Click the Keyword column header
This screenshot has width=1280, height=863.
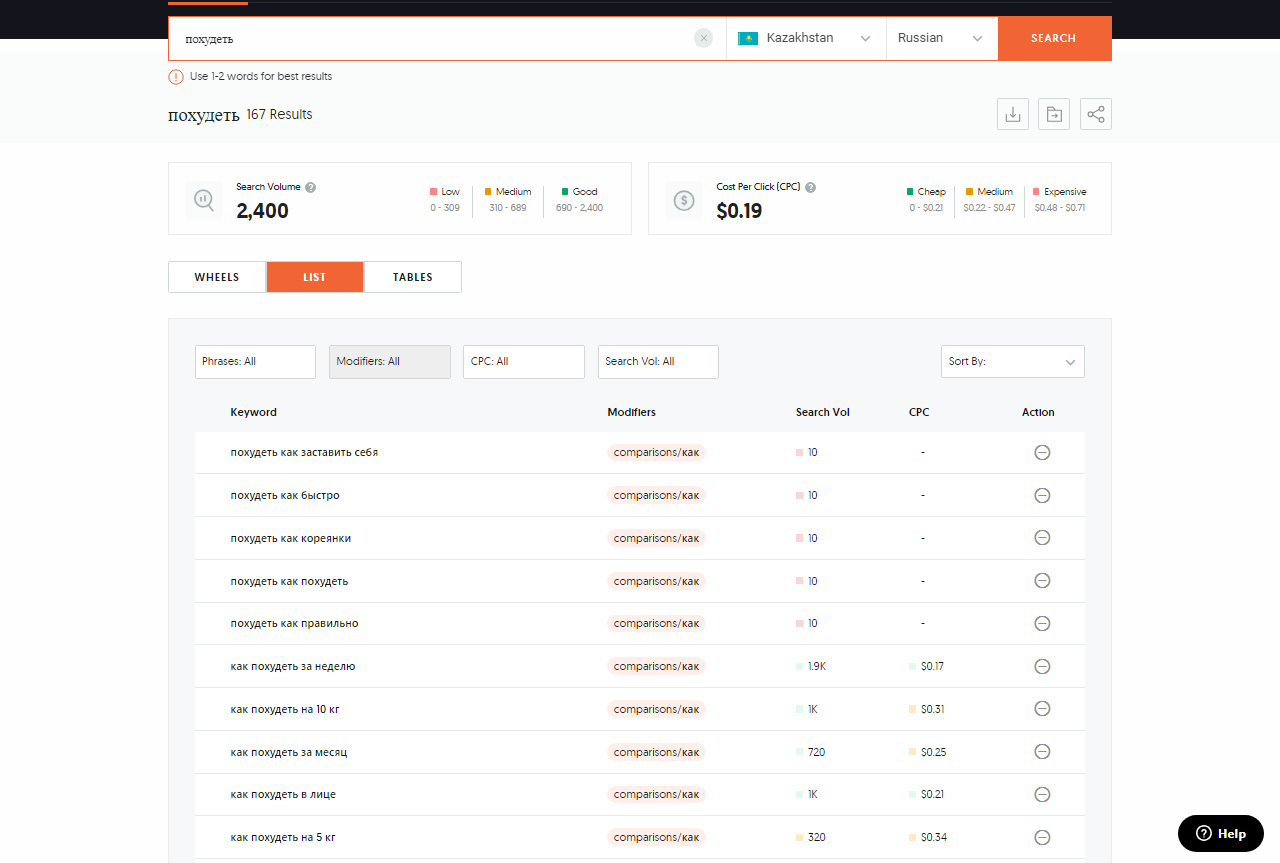254,412
